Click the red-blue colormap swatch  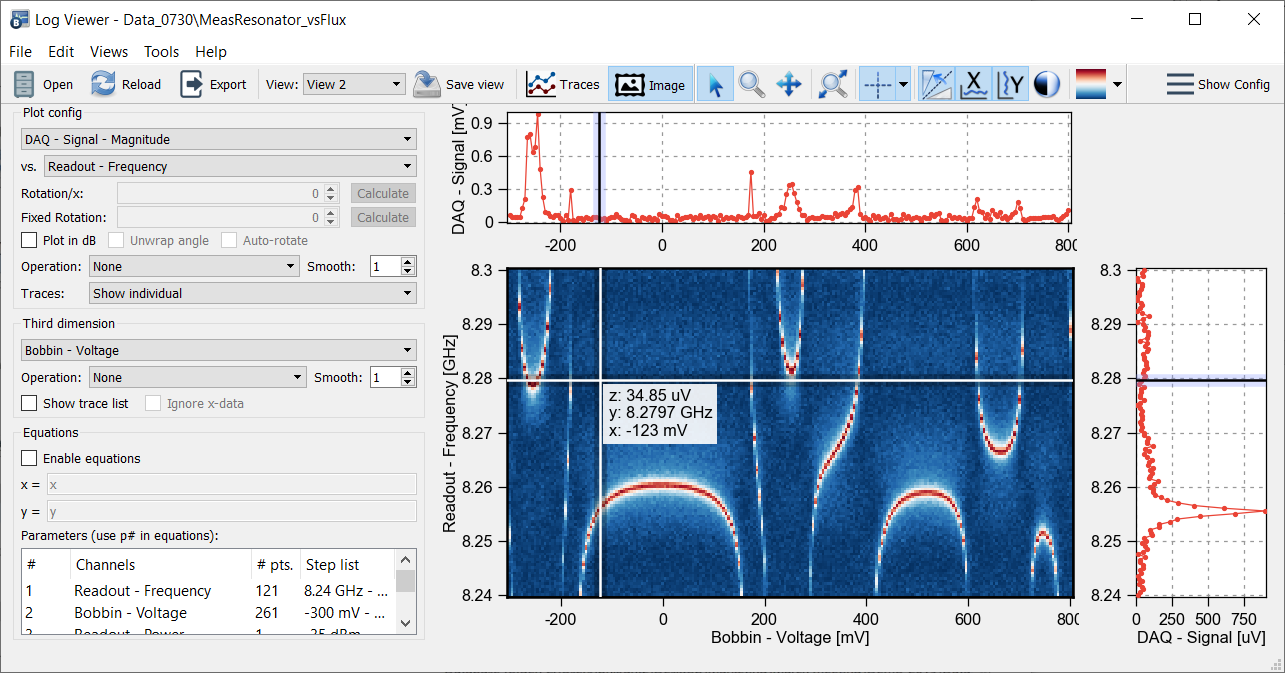(x=1091, y=84)
